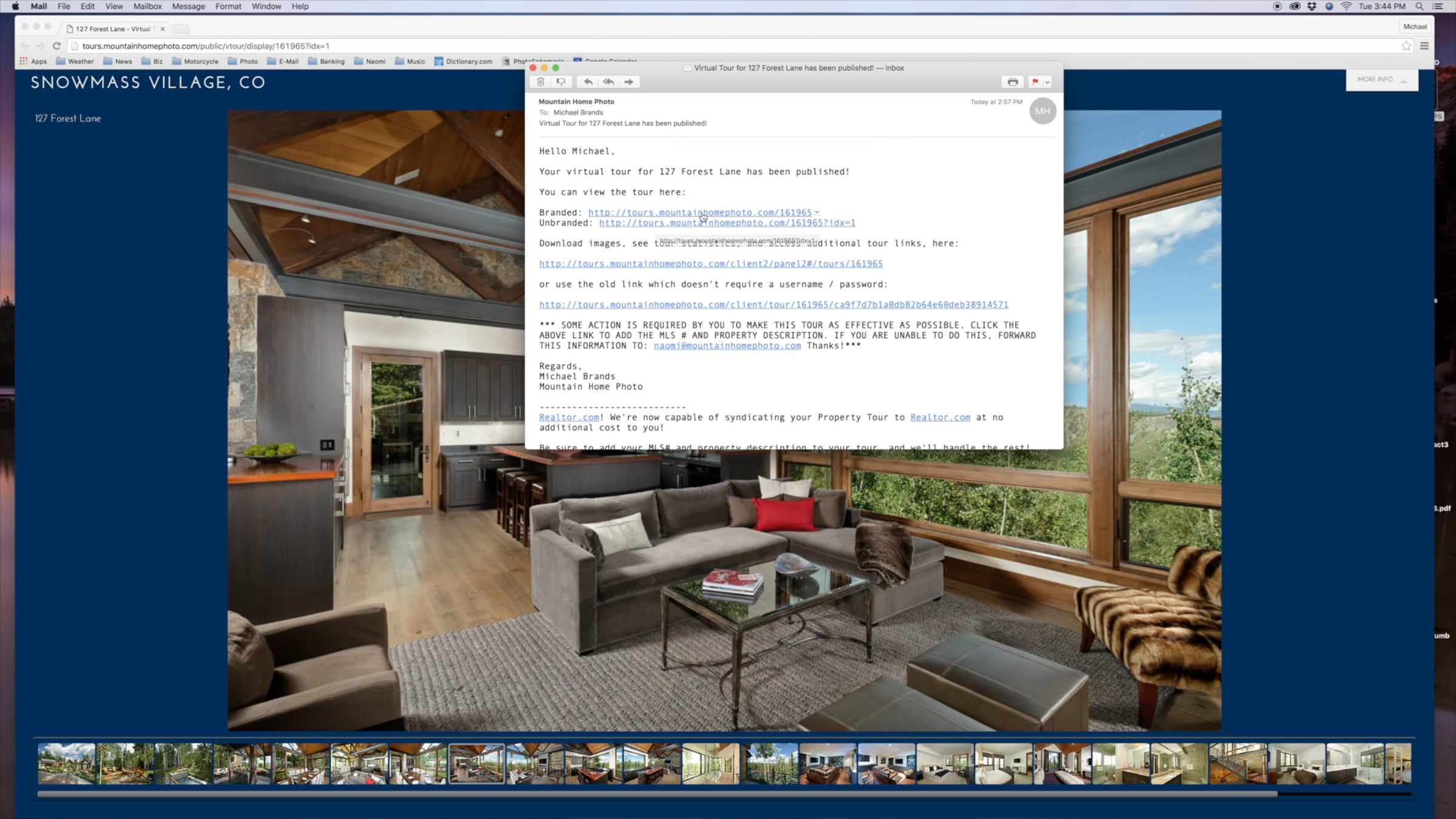Viewport: 1456px width, 819px height.
Task: Click the MH sender avatar in Mail
Action: [x=1043, y=111]
